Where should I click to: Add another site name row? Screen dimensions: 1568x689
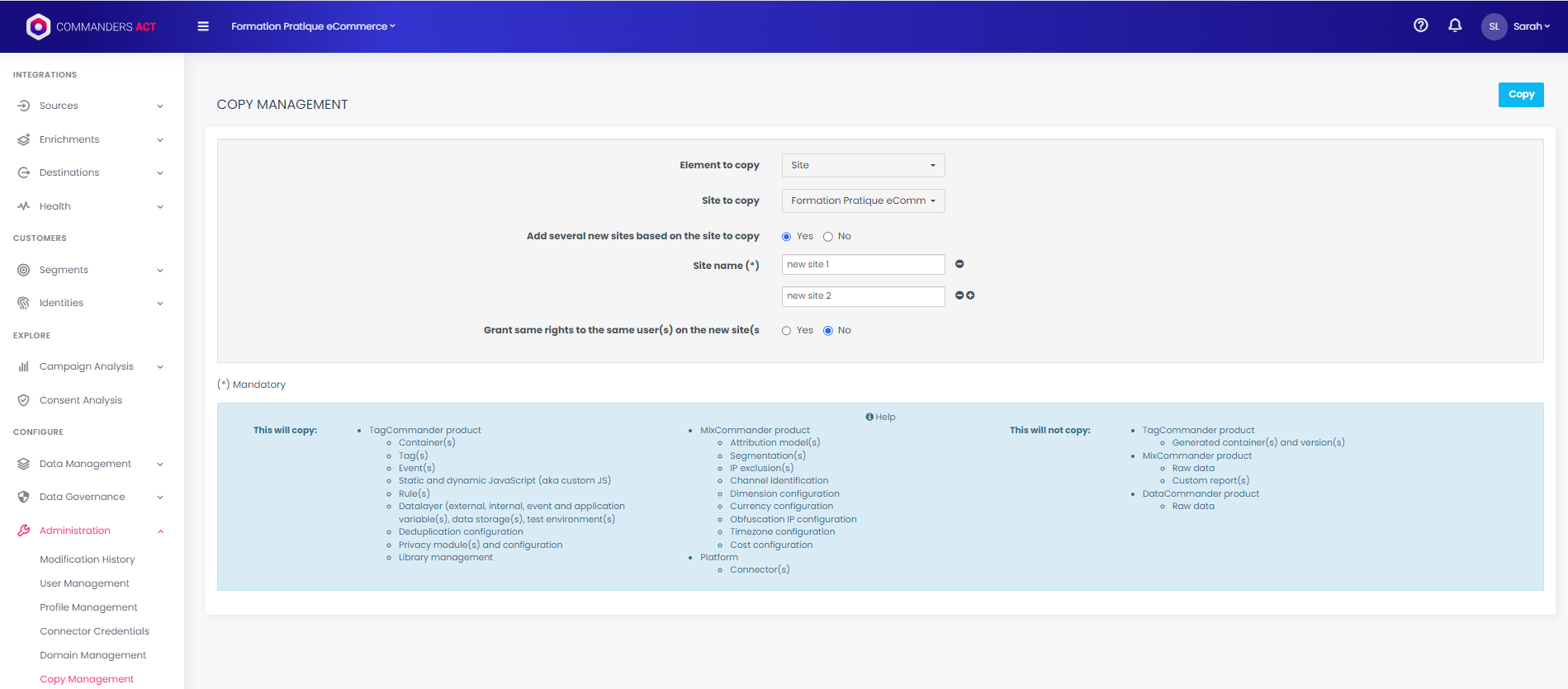coord(971,295)
